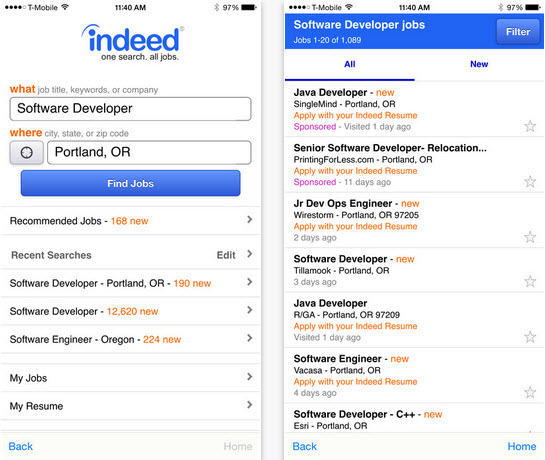Viewport: 546px width, 460px height.
Task: Tap the Indeed logo
Action: [x=133, y=42]
